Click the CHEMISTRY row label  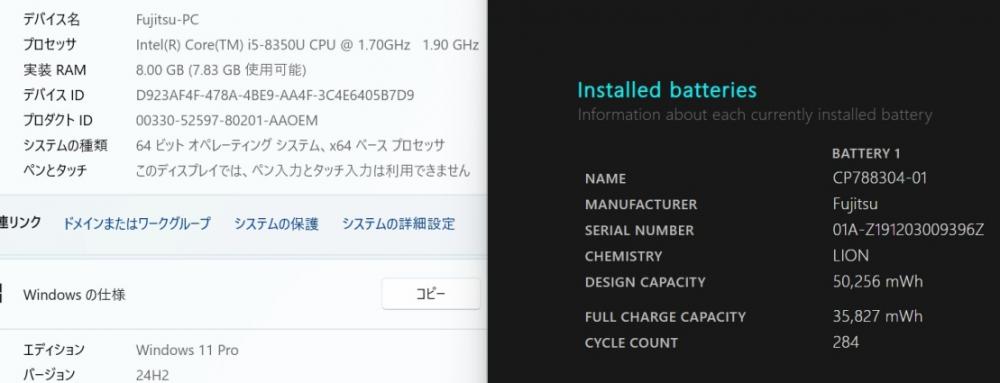[x=623, y=256]
